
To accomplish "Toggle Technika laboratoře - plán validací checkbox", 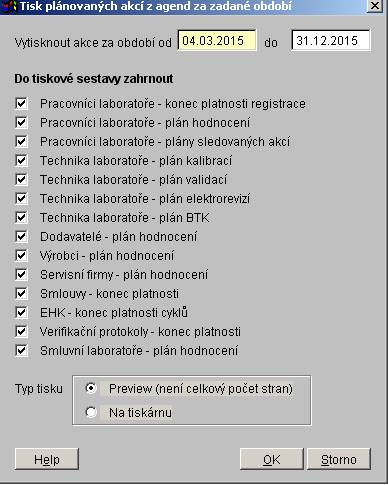I will (21, 179).
